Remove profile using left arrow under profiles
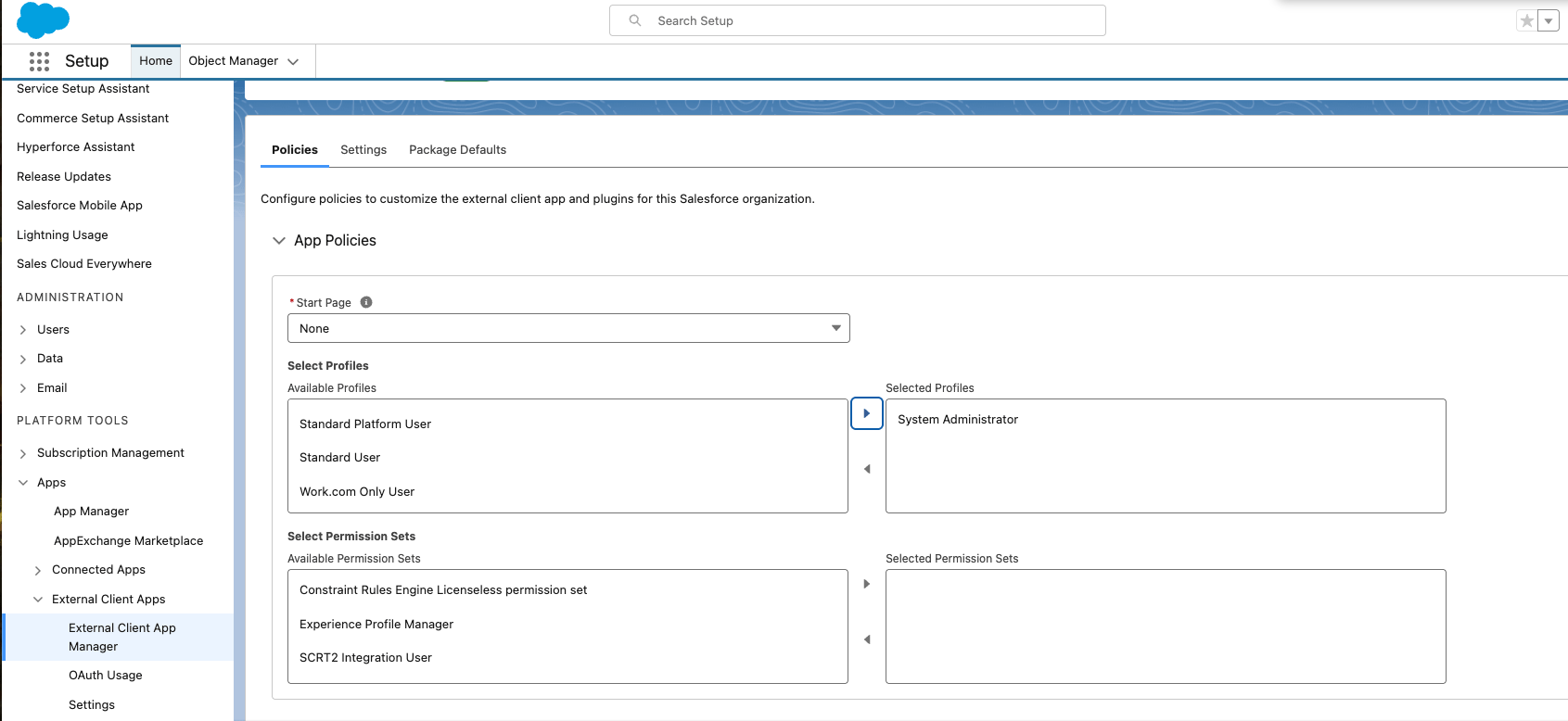The image size is (1568, 721). pos(867,469)
